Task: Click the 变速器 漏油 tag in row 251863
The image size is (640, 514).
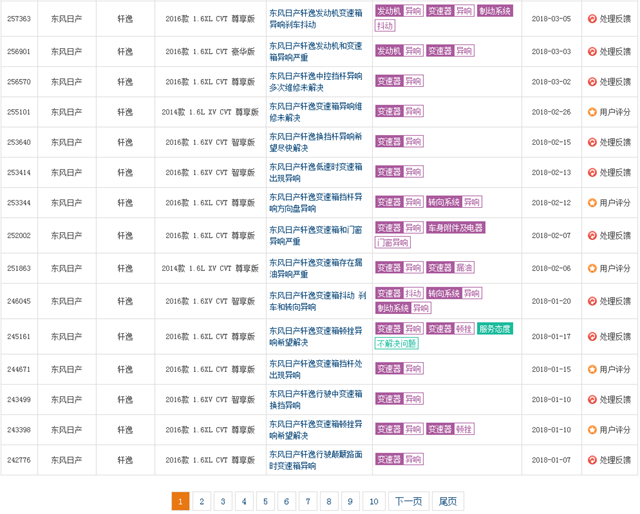Action: pos(450,268)
